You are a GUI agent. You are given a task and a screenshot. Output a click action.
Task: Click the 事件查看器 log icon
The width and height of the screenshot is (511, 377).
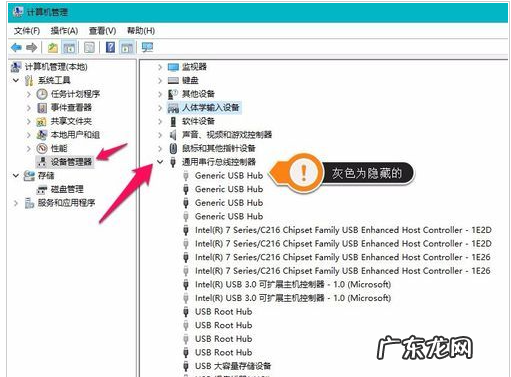coord(42,108)
